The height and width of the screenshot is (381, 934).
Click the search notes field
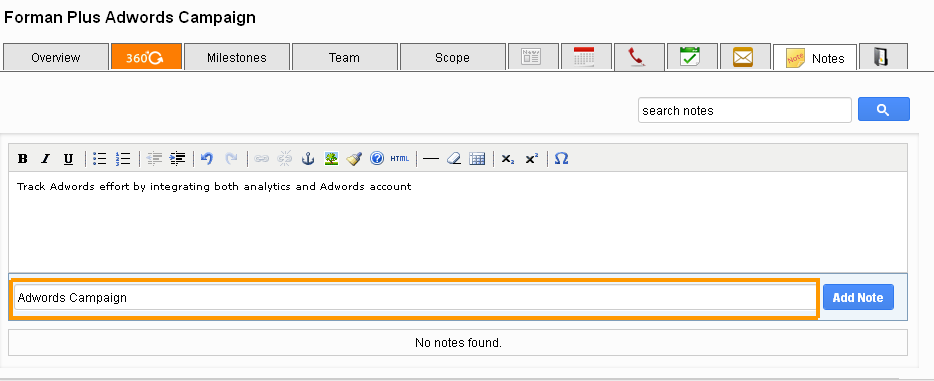(745, 110)
